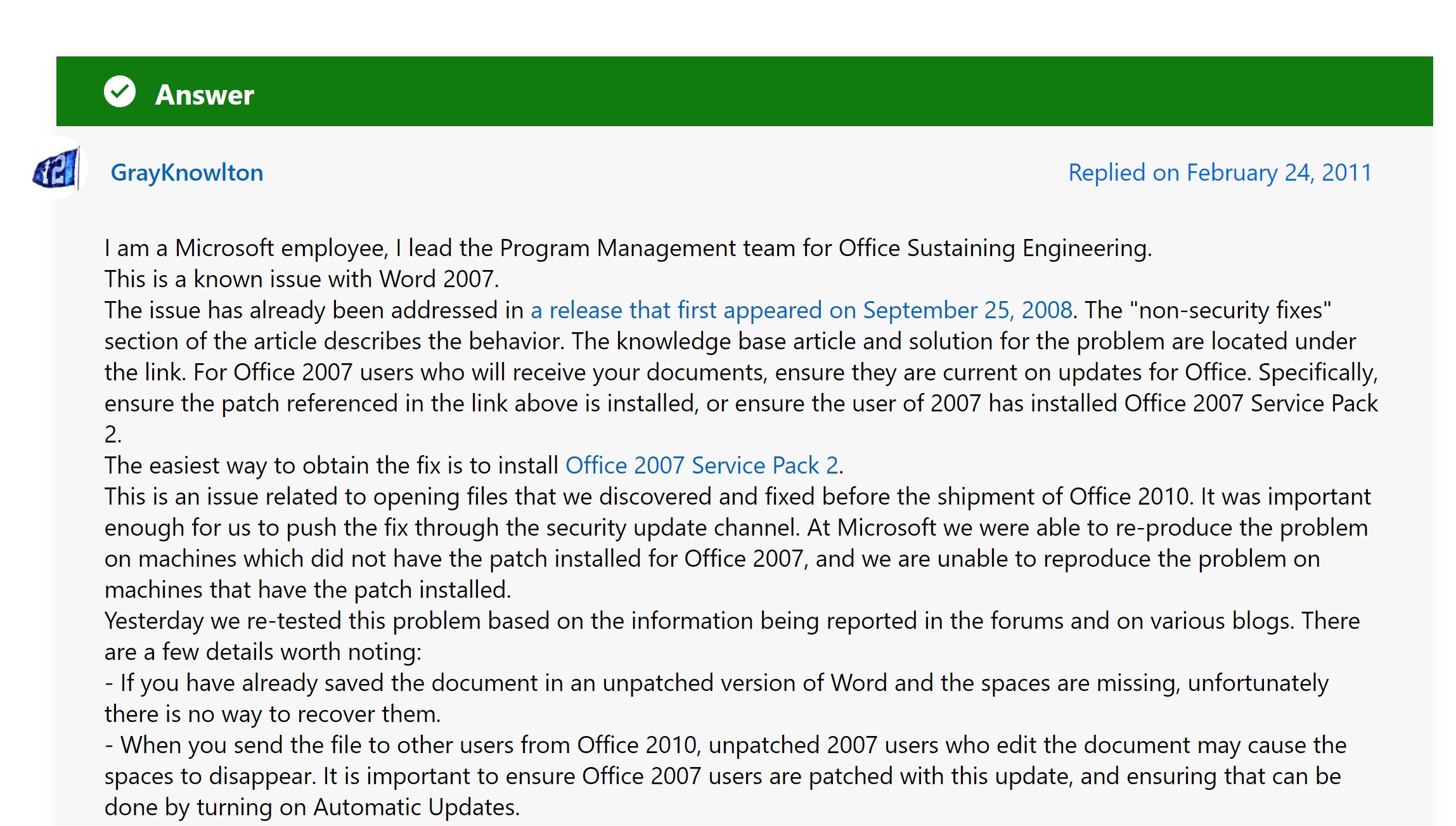Click GrayKnowlton's profile avatar image

[x=56, y=169]
